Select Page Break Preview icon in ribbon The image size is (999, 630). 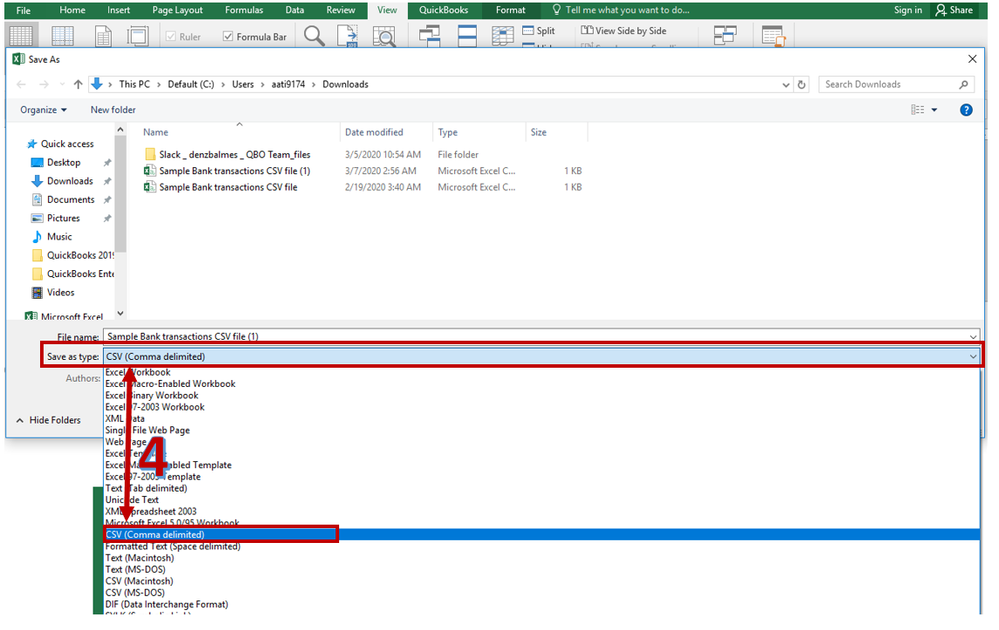62,36
